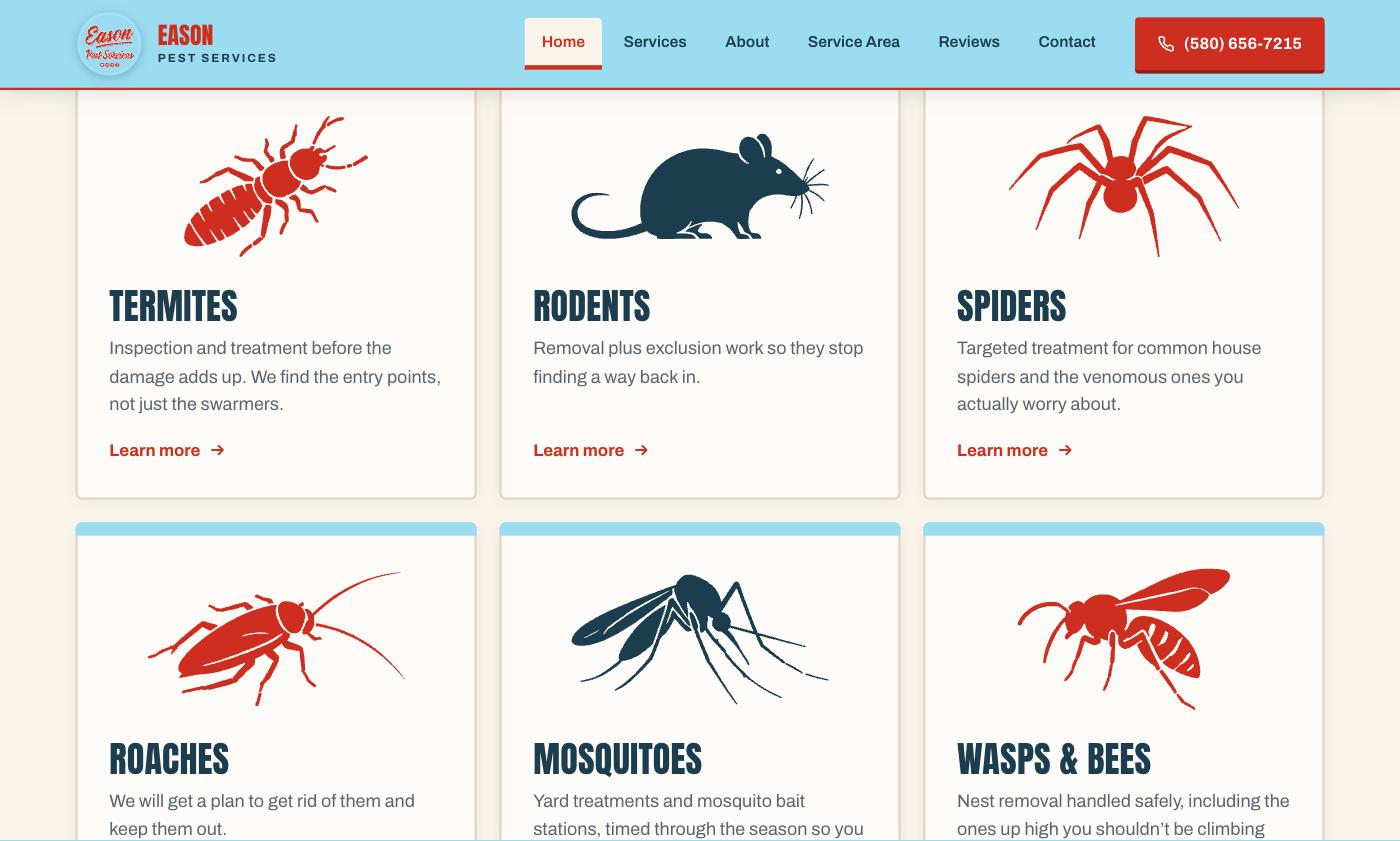Click the EASON brand name text
The image size is (1400, 841).
(185, 35)
